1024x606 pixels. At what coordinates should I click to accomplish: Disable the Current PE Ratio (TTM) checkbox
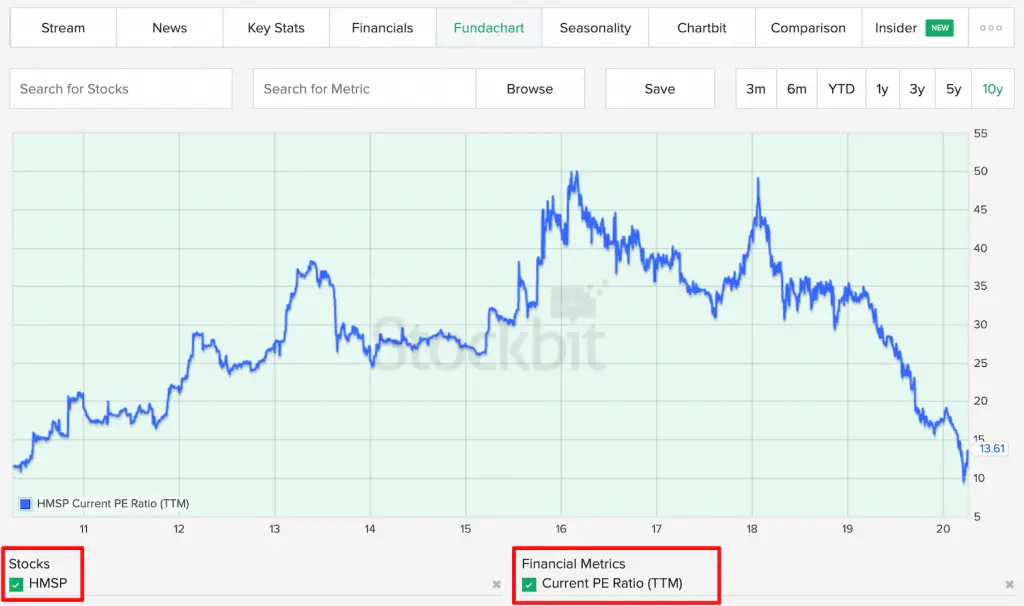[528, 584]
